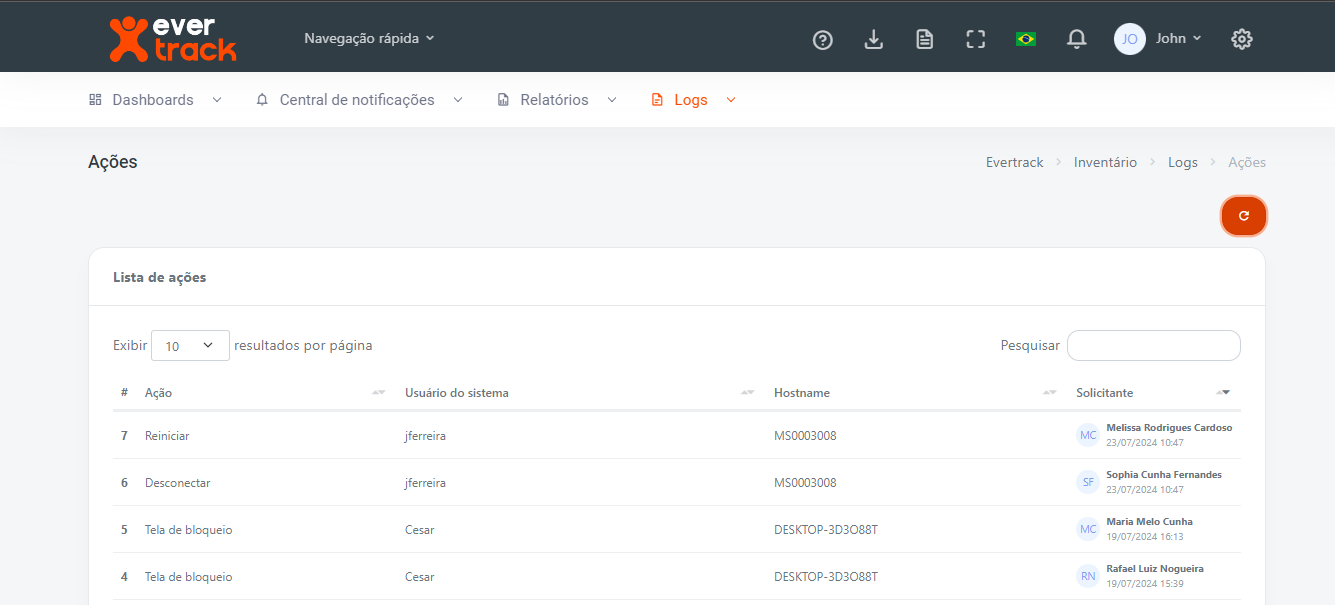
Task: Sort by Usuário do sistema column
Action: pyautogui.click(x=457, y=393)
